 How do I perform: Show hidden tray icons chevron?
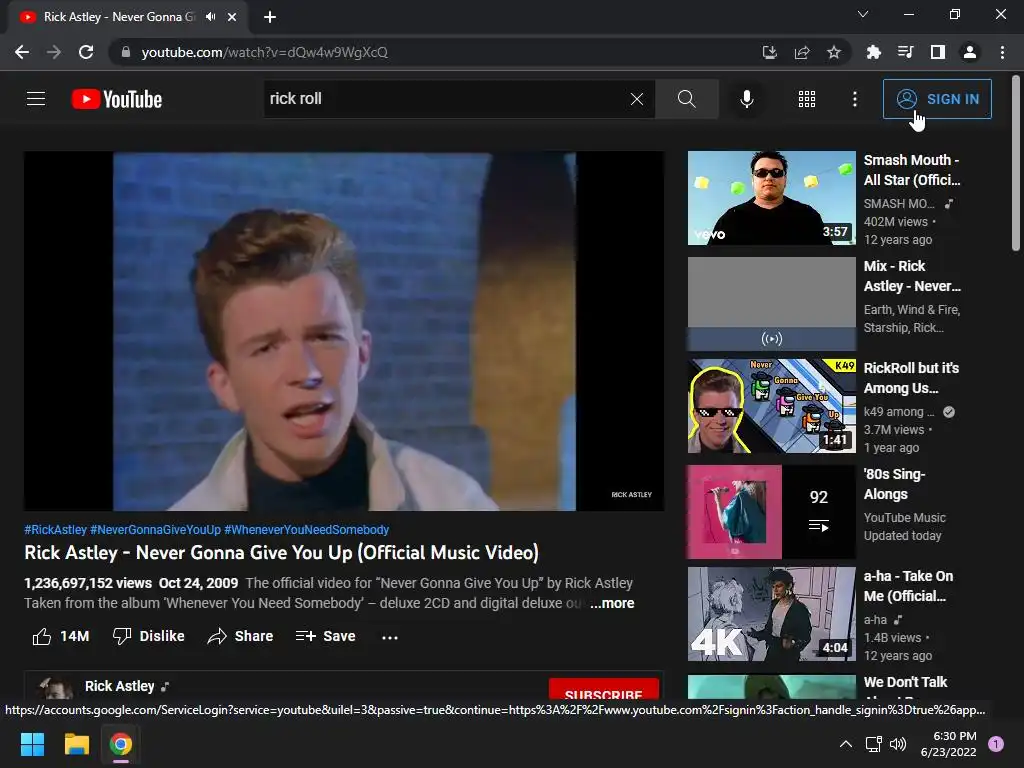[846, 744]
